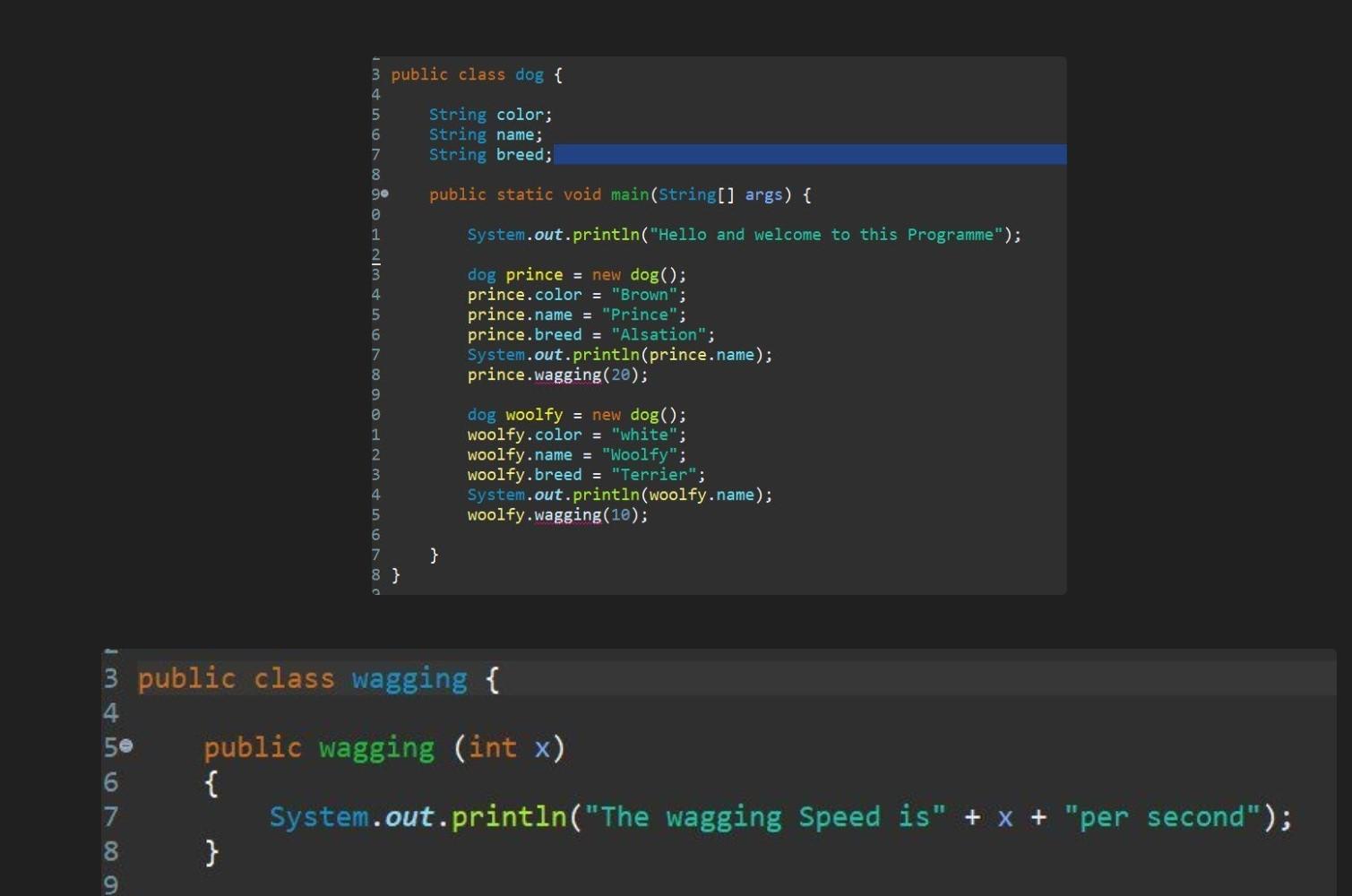Image resolution: width=1352 pixels, height=896 pixels.
Task: Click the "Brown" string literal
Action: (x=642, y=294)
